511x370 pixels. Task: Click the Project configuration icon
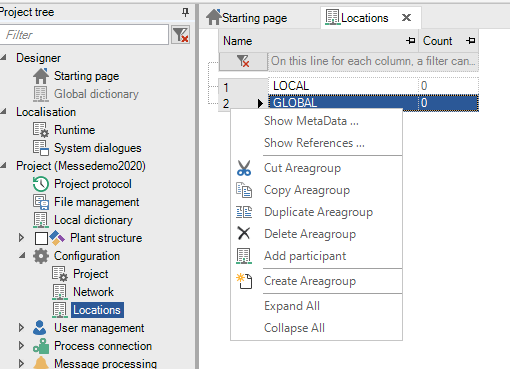tap(60, 274)
